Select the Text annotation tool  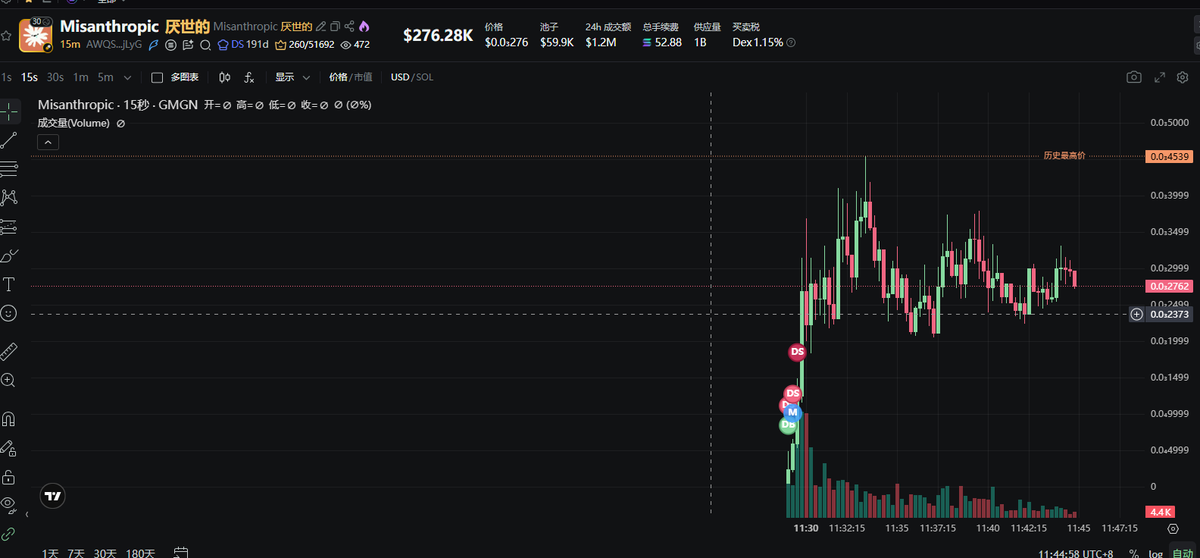(9, 284)
